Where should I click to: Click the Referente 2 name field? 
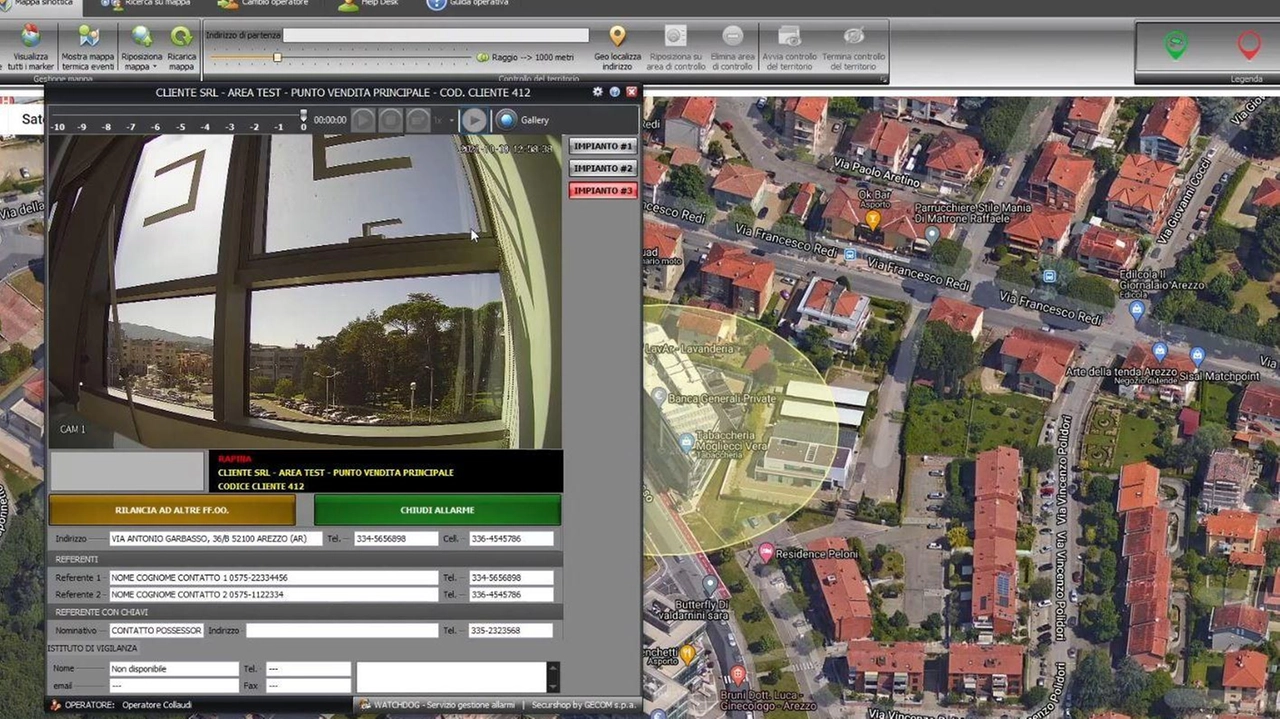point(273,594)
